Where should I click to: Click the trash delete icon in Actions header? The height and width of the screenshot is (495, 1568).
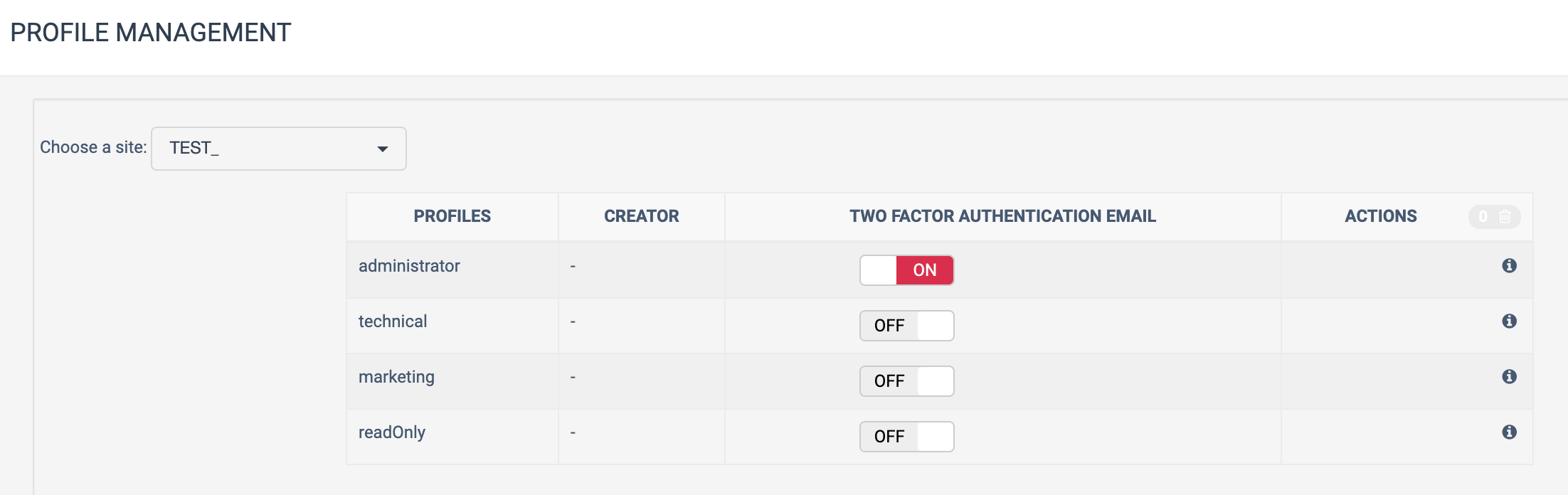pyautogui.click(x=1505, y=216)
